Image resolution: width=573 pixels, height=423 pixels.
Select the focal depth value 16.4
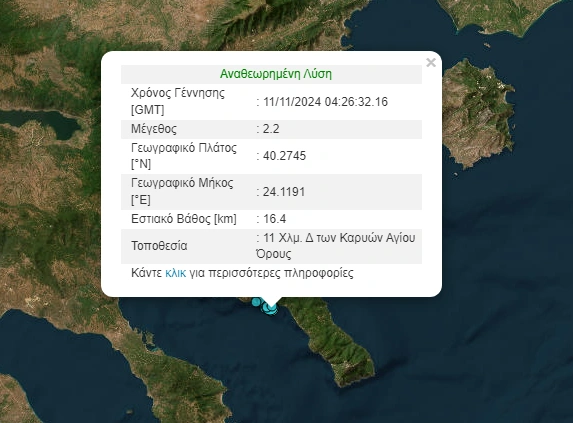pyautogui.click(x=274, y=219)
